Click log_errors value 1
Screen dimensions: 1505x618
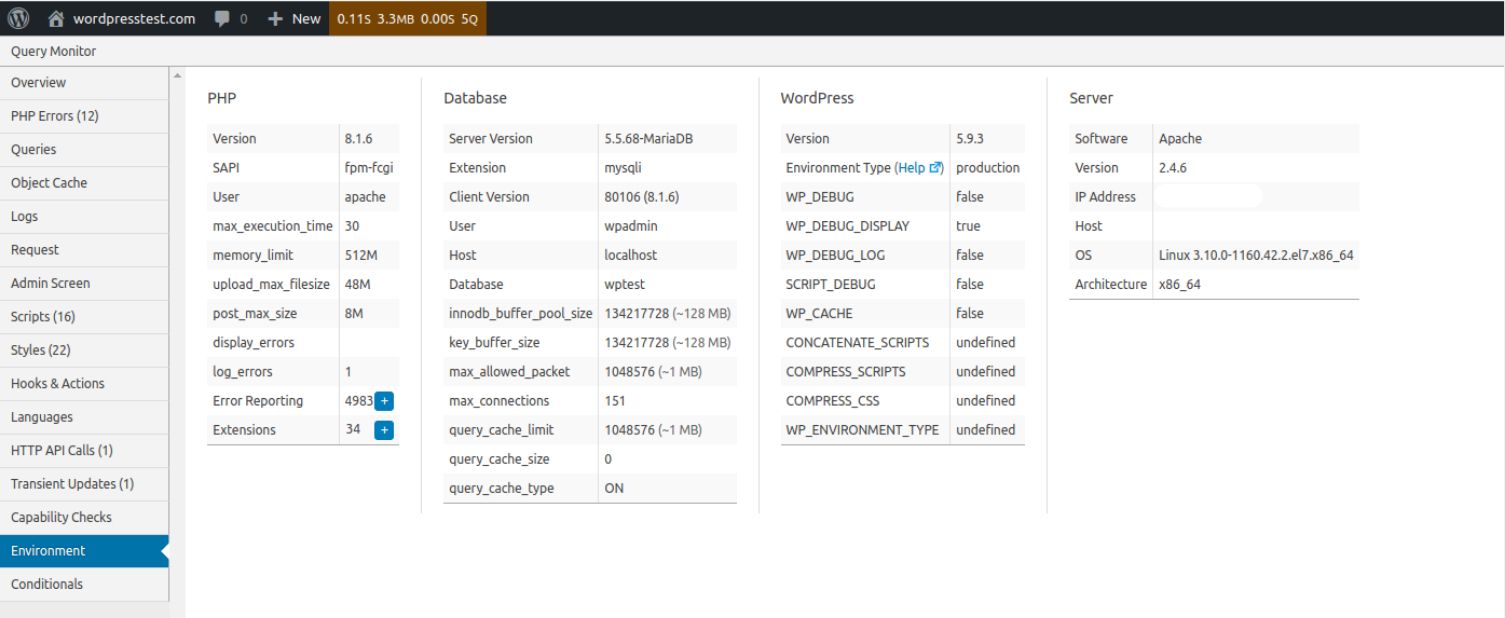point(348,372)
